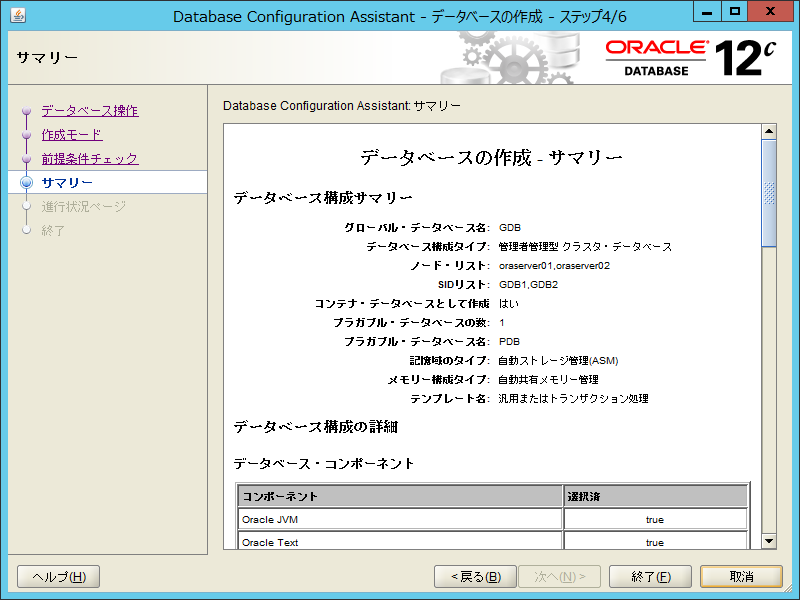Click the vertical scrollbar thumb
The width and height of the screenshot is (800, 600).
pyautogui.click(x=769, y=193)
